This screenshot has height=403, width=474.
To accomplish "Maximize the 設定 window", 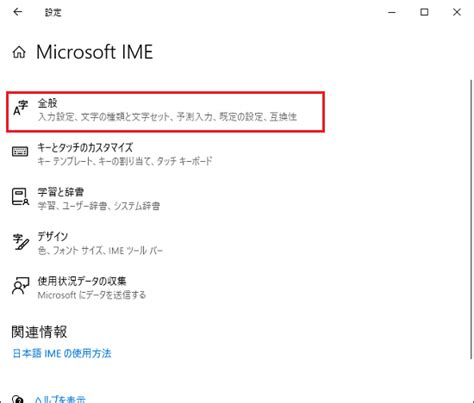I will point(424,12).
